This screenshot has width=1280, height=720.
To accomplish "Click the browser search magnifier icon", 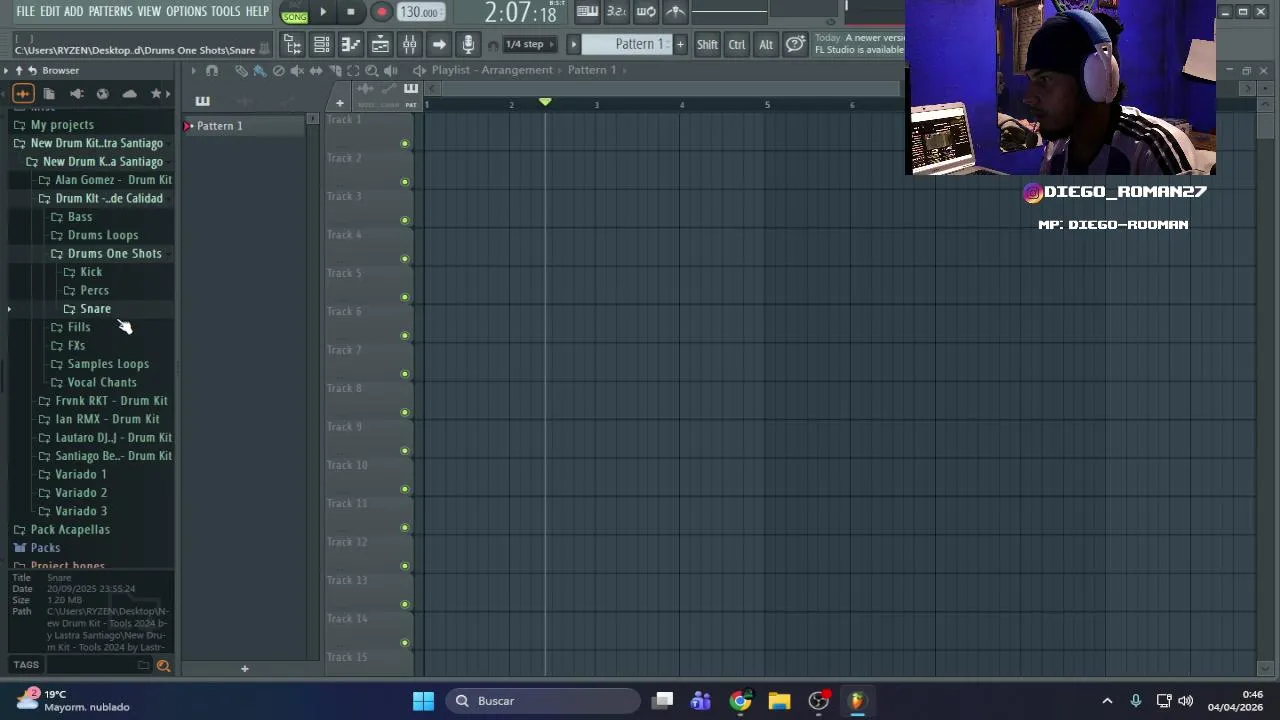I will click(163, 666).
